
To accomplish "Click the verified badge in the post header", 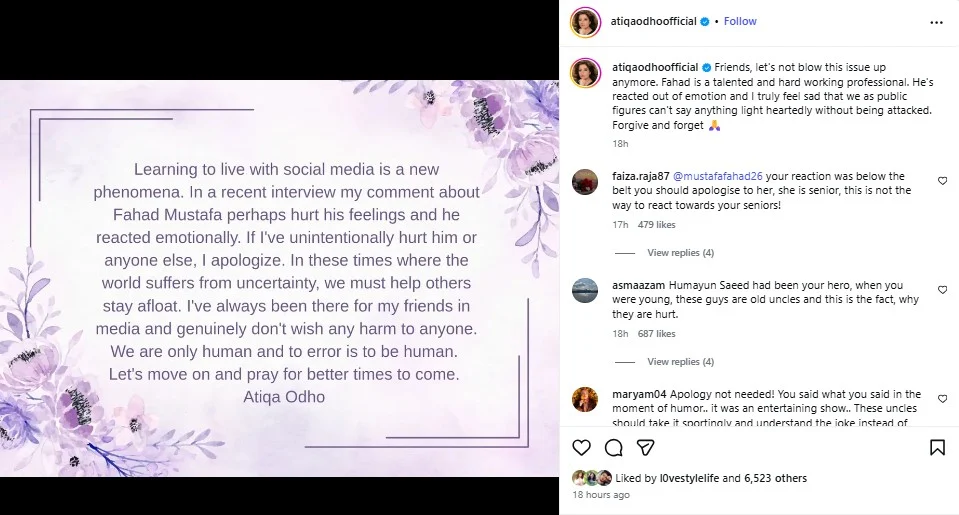I will pos(704,21).
